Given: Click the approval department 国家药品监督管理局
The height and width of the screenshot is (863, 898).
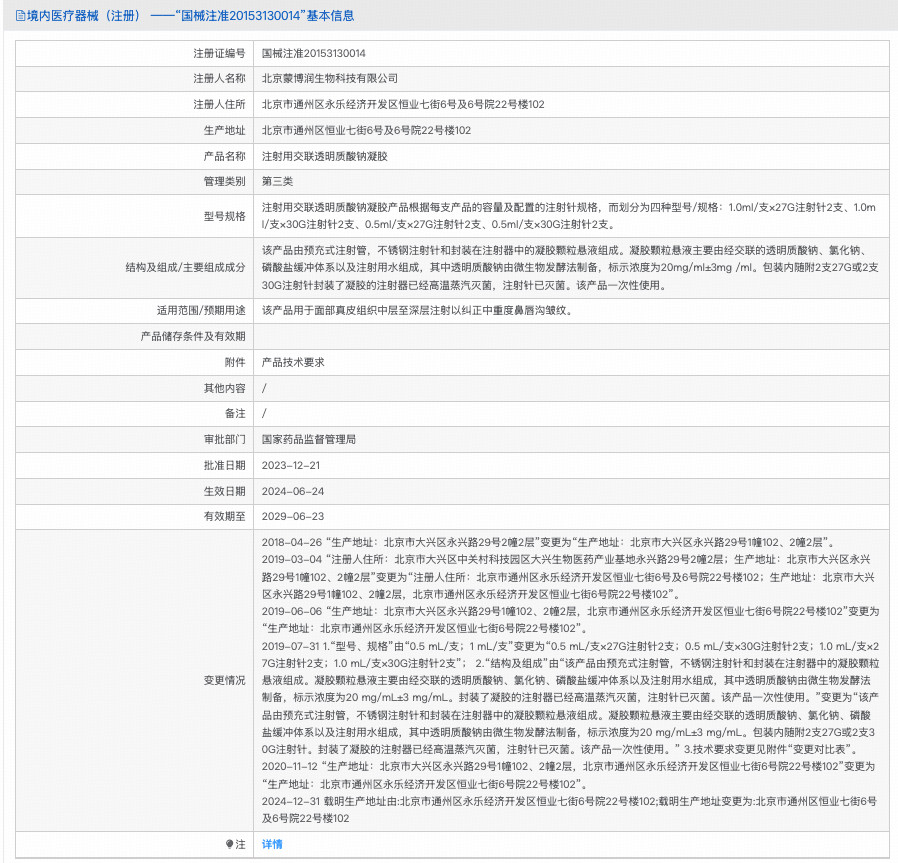Looking at the screenshot, I should [x=308, y=439].
